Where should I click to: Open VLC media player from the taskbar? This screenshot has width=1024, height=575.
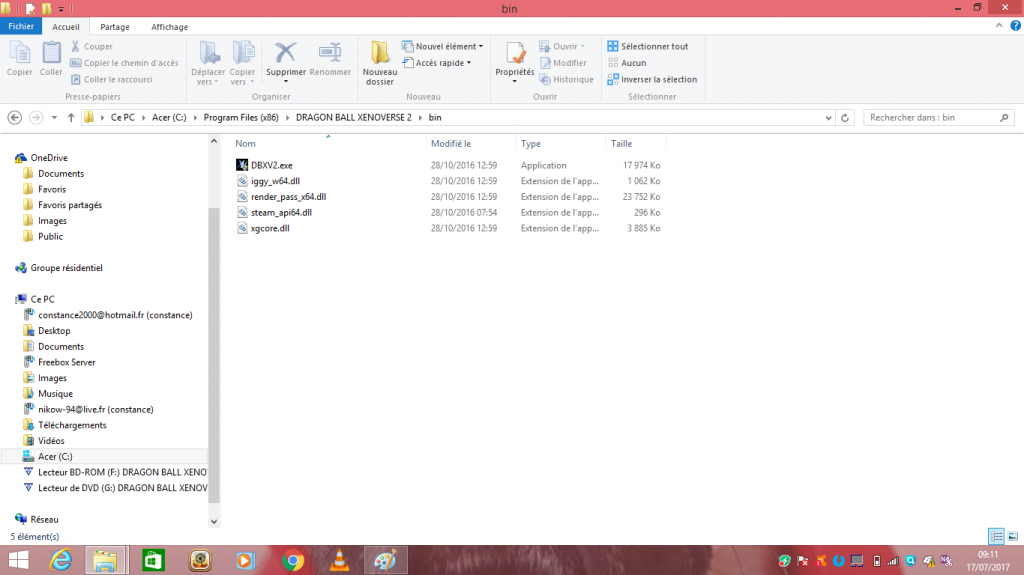point(339,561)
